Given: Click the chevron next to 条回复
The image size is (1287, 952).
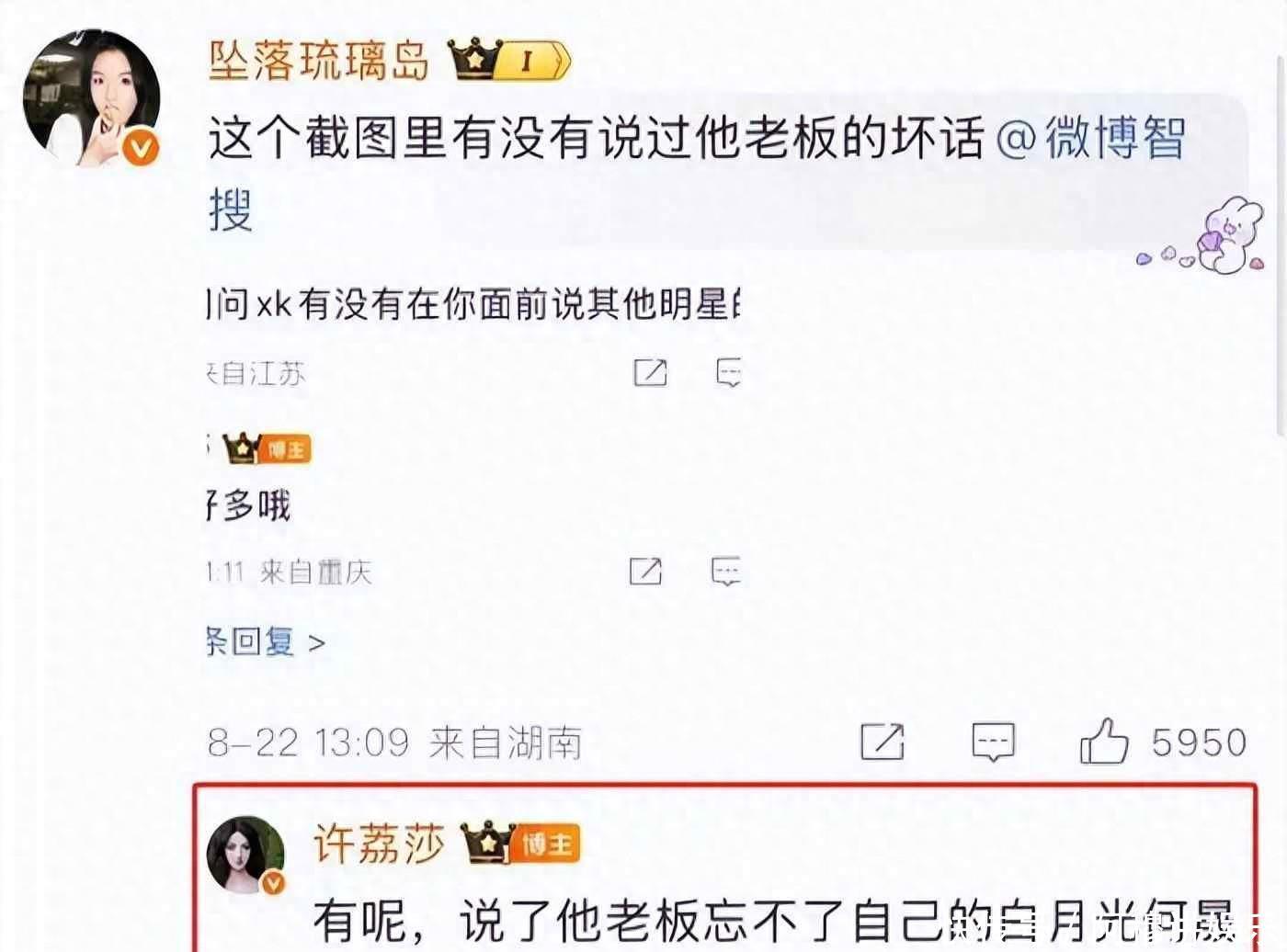Looking at the screenshot, I should pyautogui.click(x=316, y=642).
